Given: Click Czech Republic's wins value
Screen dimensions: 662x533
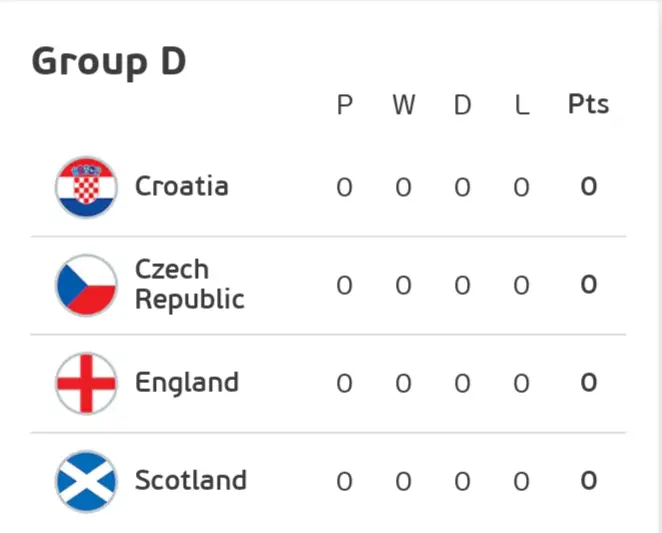Looking at the screenshot, I should [x=403, y=285].
